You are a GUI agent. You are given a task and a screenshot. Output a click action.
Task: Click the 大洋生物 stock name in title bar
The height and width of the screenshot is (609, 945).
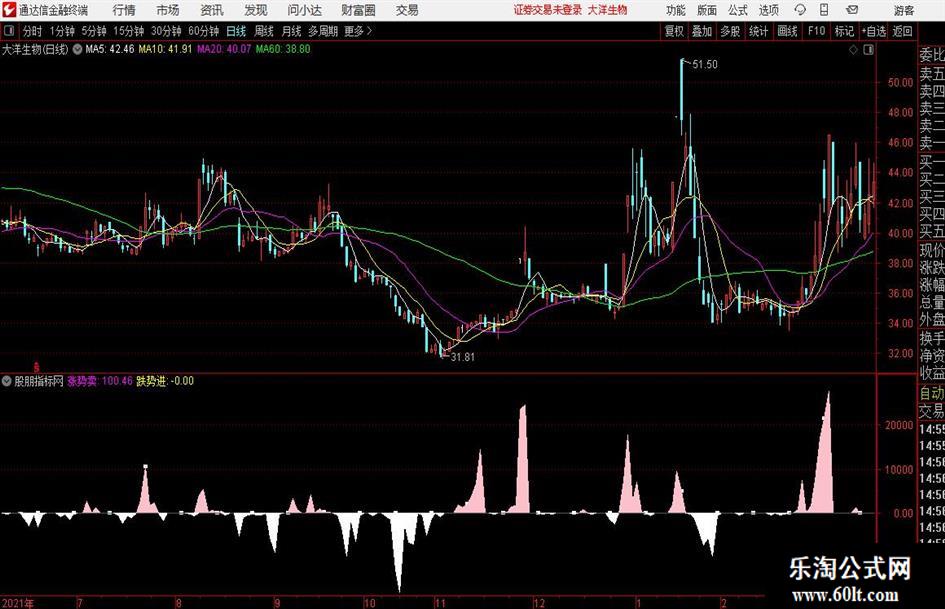[x=608, y=10]
